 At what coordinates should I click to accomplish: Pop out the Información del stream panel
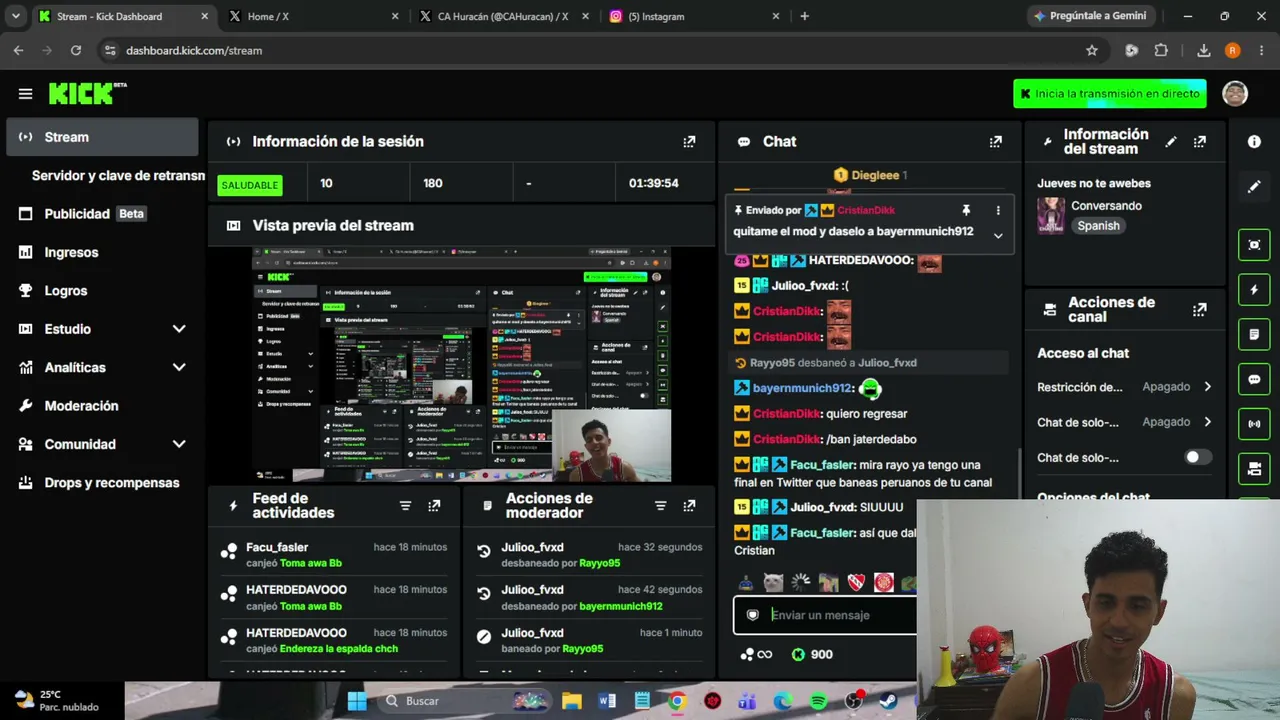click(x=1199, y=142)
